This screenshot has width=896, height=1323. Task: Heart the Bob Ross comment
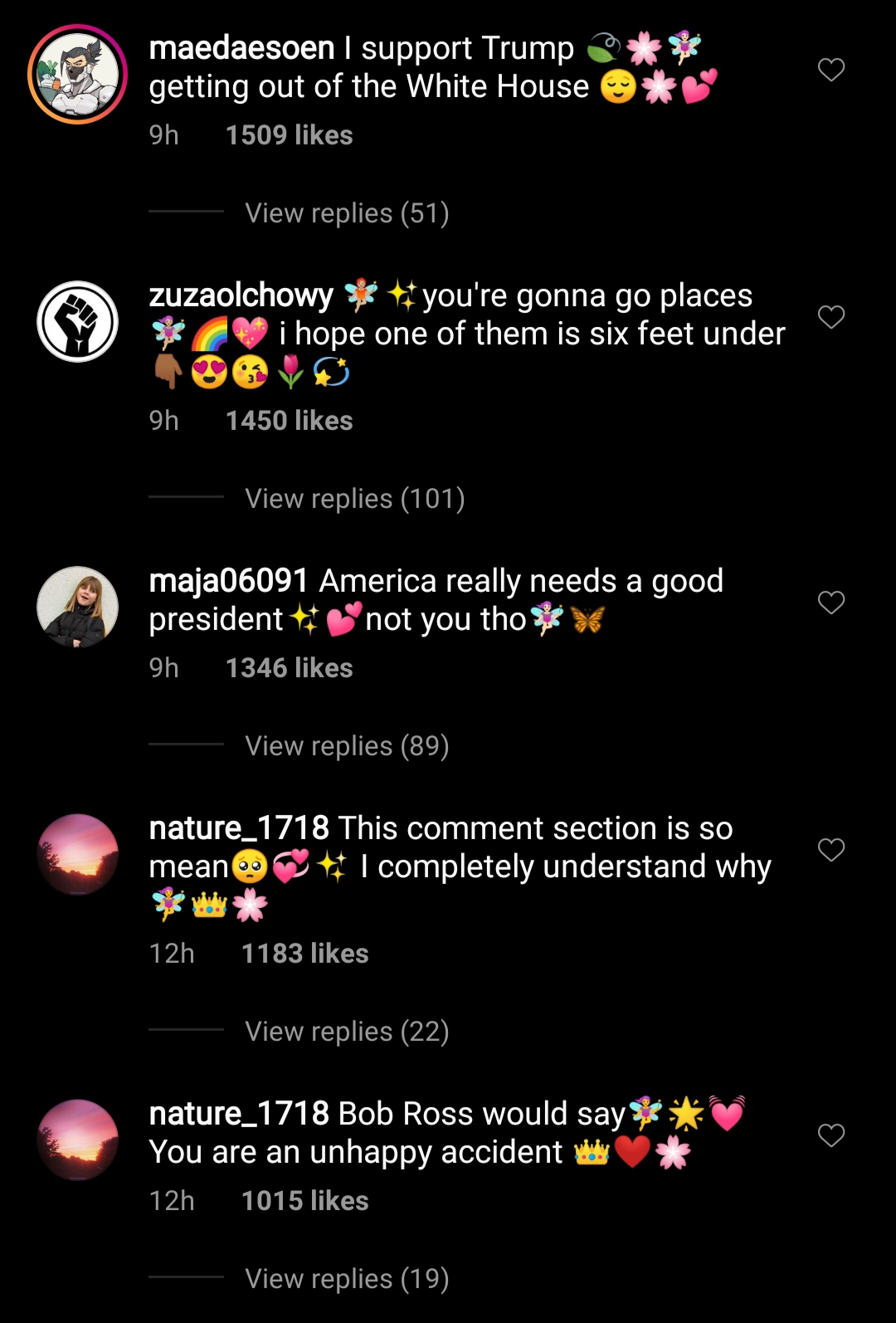coord(830,1135)
